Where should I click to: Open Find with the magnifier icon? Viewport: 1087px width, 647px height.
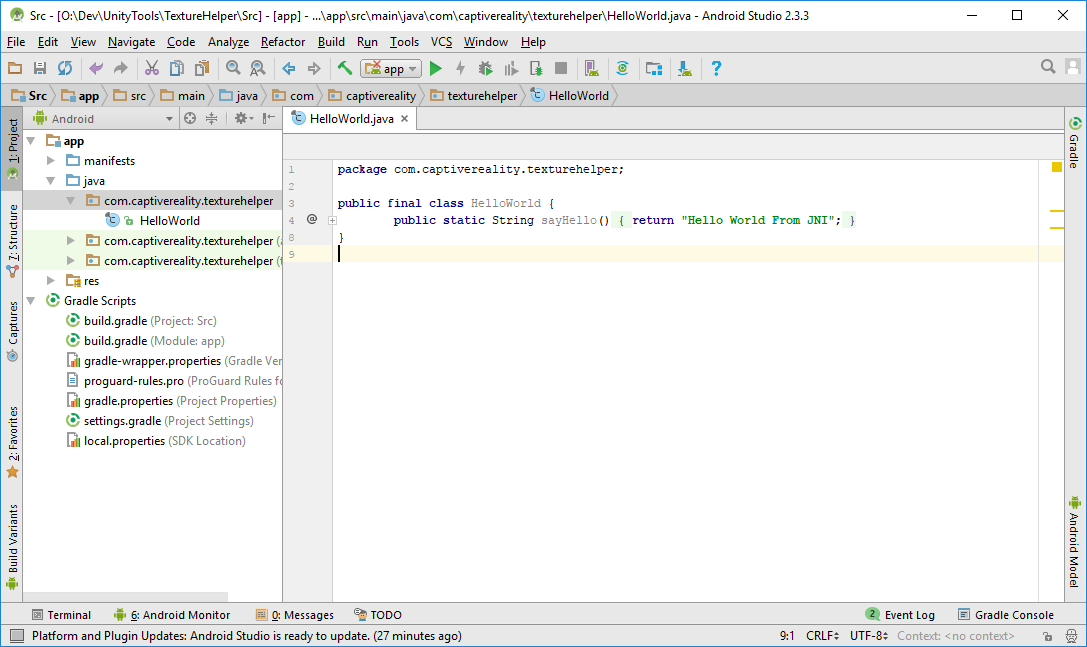click(x=233, y=68)
